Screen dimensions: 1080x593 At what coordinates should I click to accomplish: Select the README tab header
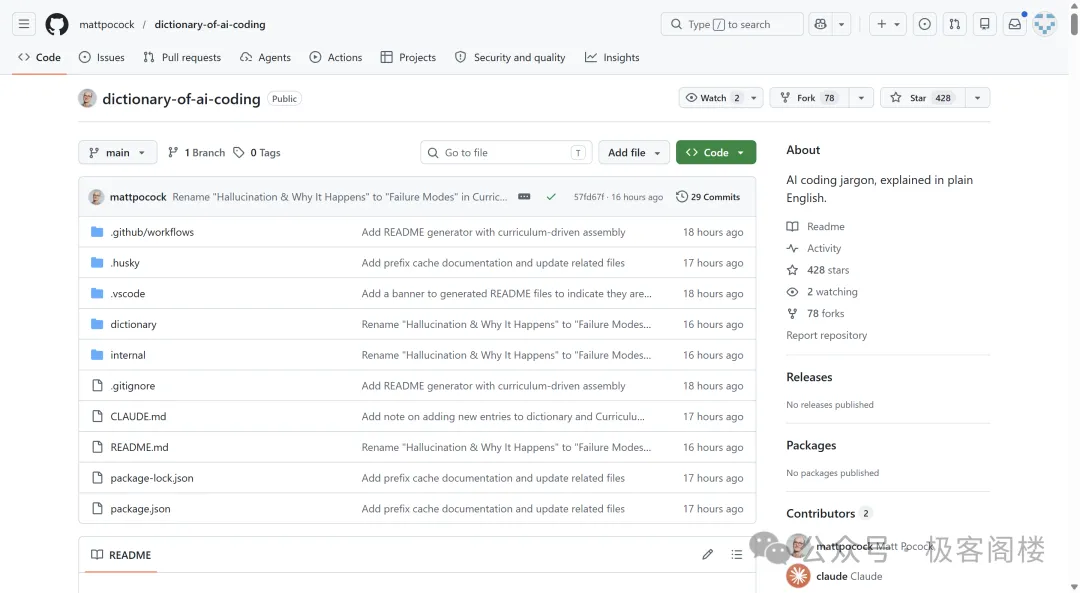click(121, 554)
